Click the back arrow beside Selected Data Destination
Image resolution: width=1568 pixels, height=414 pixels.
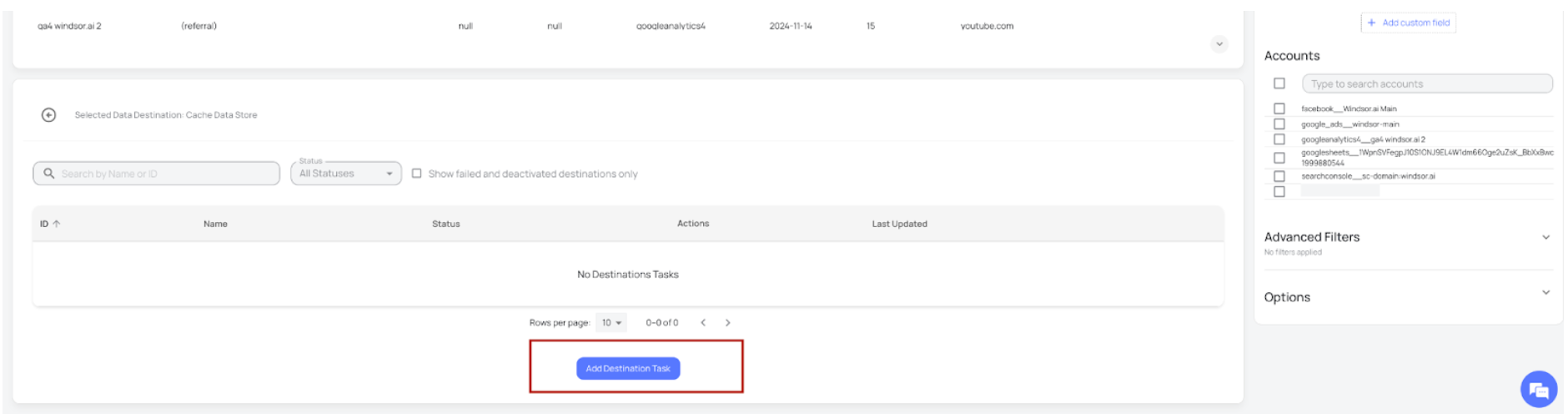(x=49, y=115)
